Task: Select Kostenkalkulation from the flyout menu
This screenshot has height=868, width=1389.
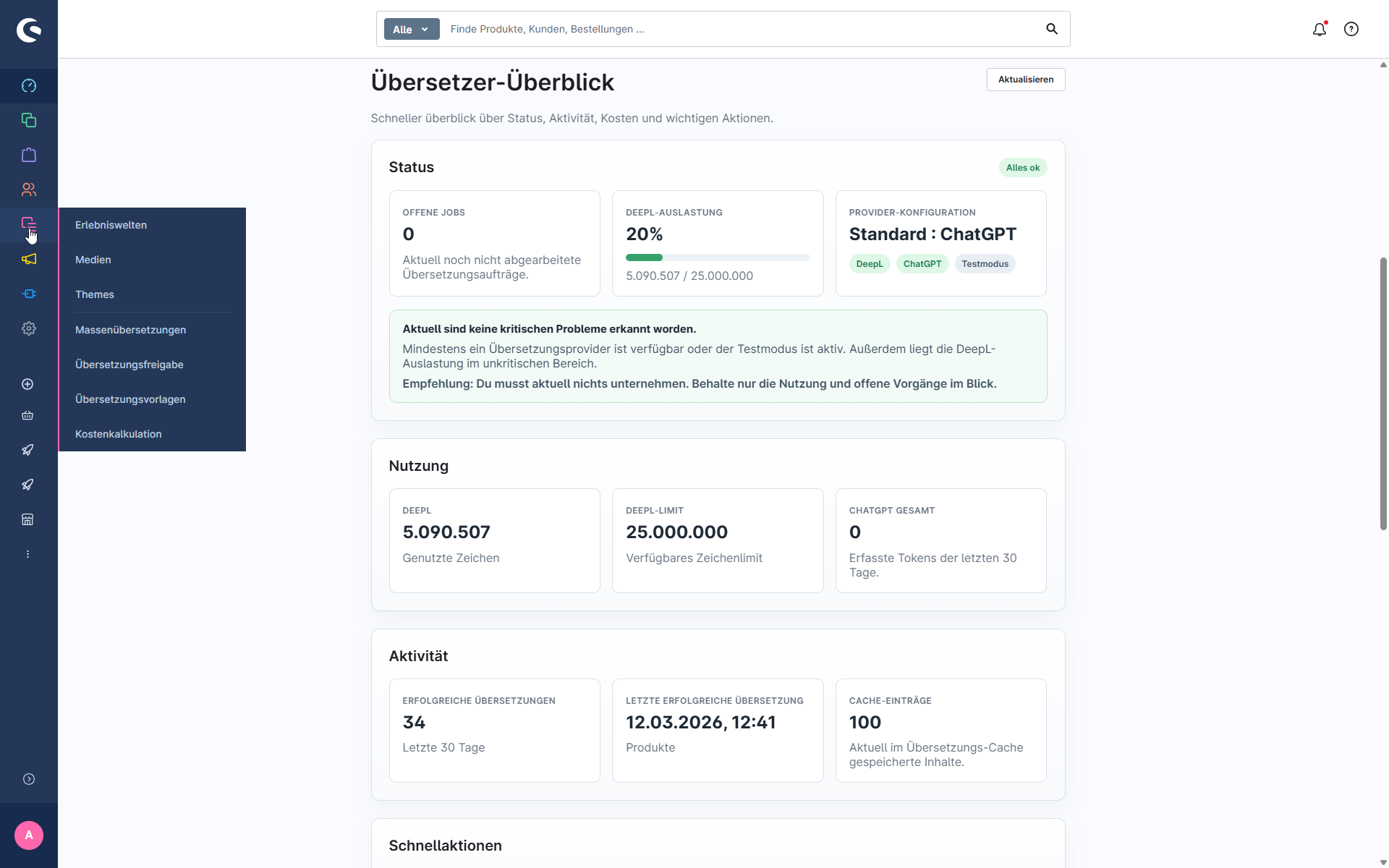Action: tap(118, 434)
